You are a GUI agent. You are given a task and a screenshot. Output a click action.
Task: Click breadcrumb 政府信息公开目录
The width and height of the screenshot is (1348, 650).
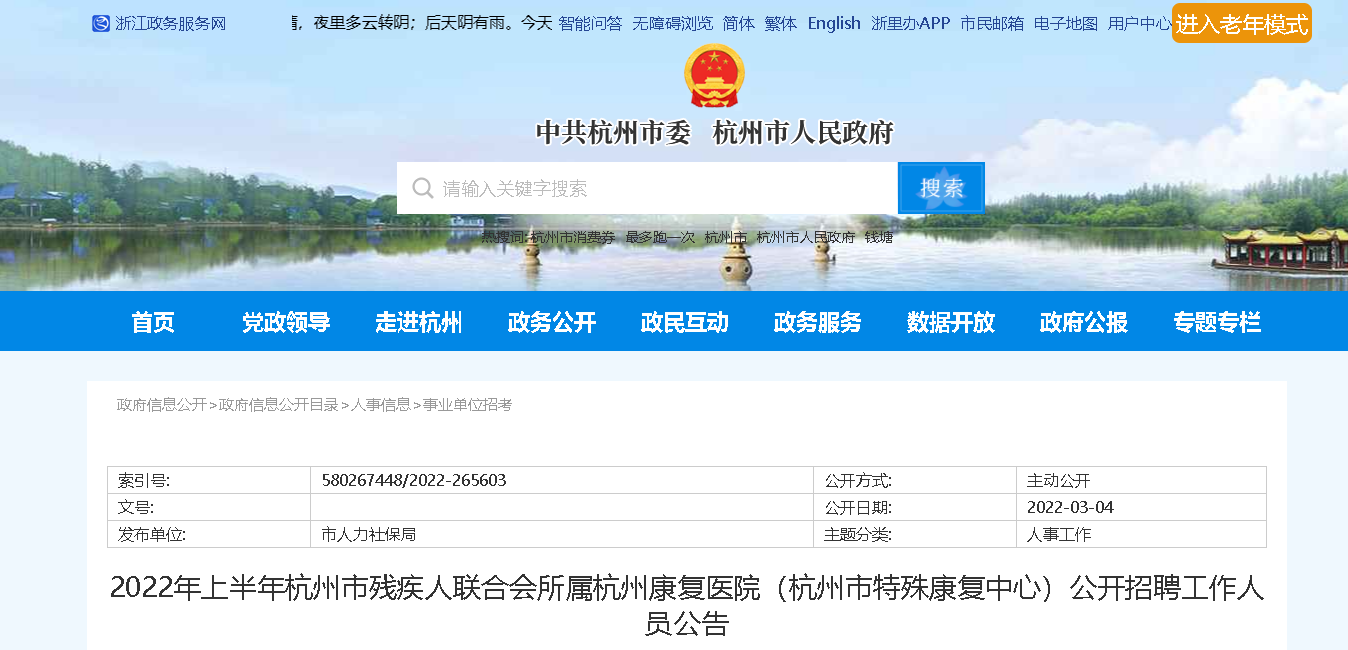[279, 405]
